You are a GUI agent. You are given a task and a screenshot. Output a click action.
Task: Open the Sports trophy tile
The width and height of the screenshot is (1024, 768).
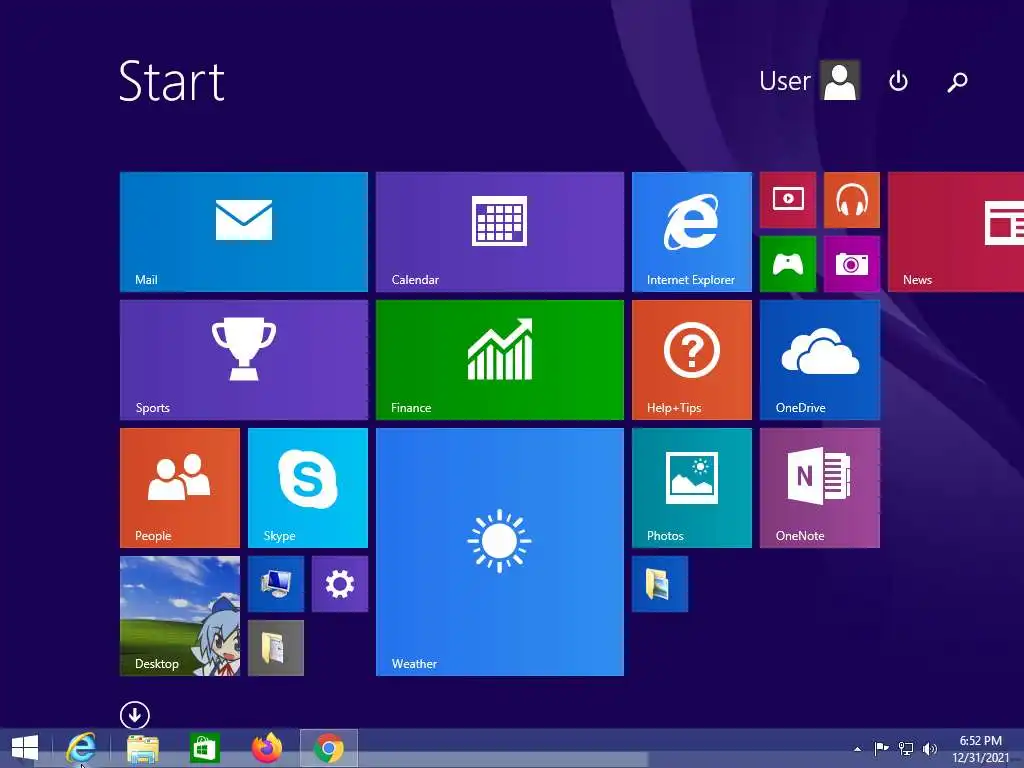click(x=244, y=360)
